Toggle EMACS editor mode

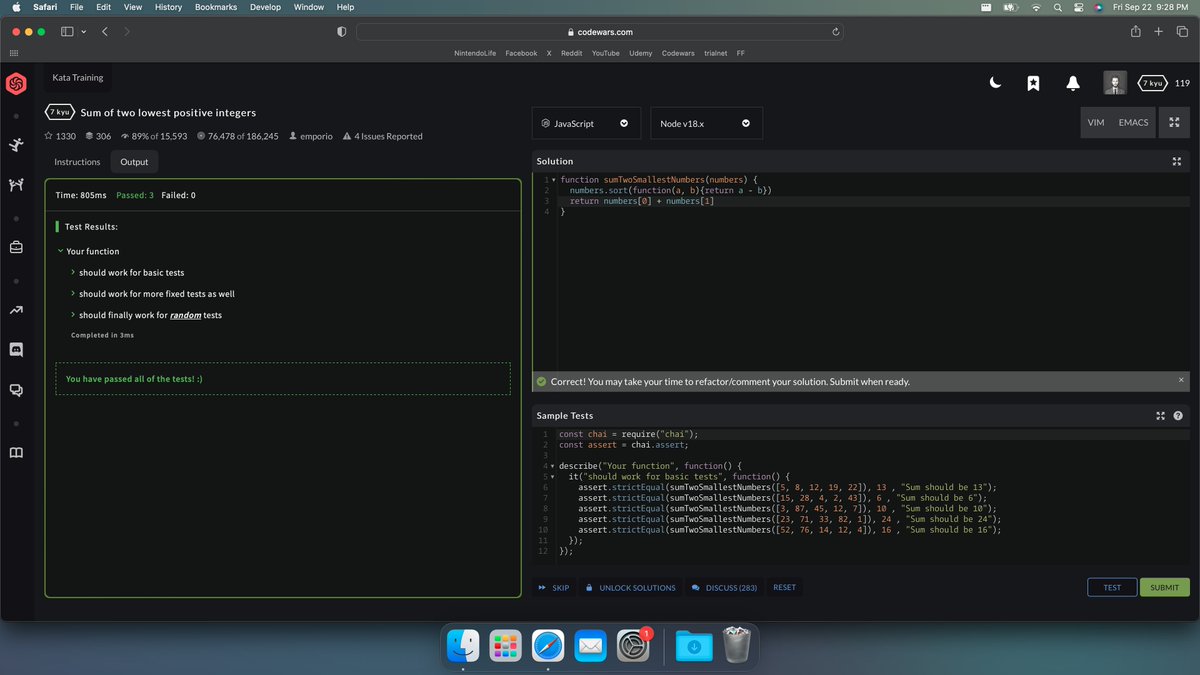(1133, 123)
